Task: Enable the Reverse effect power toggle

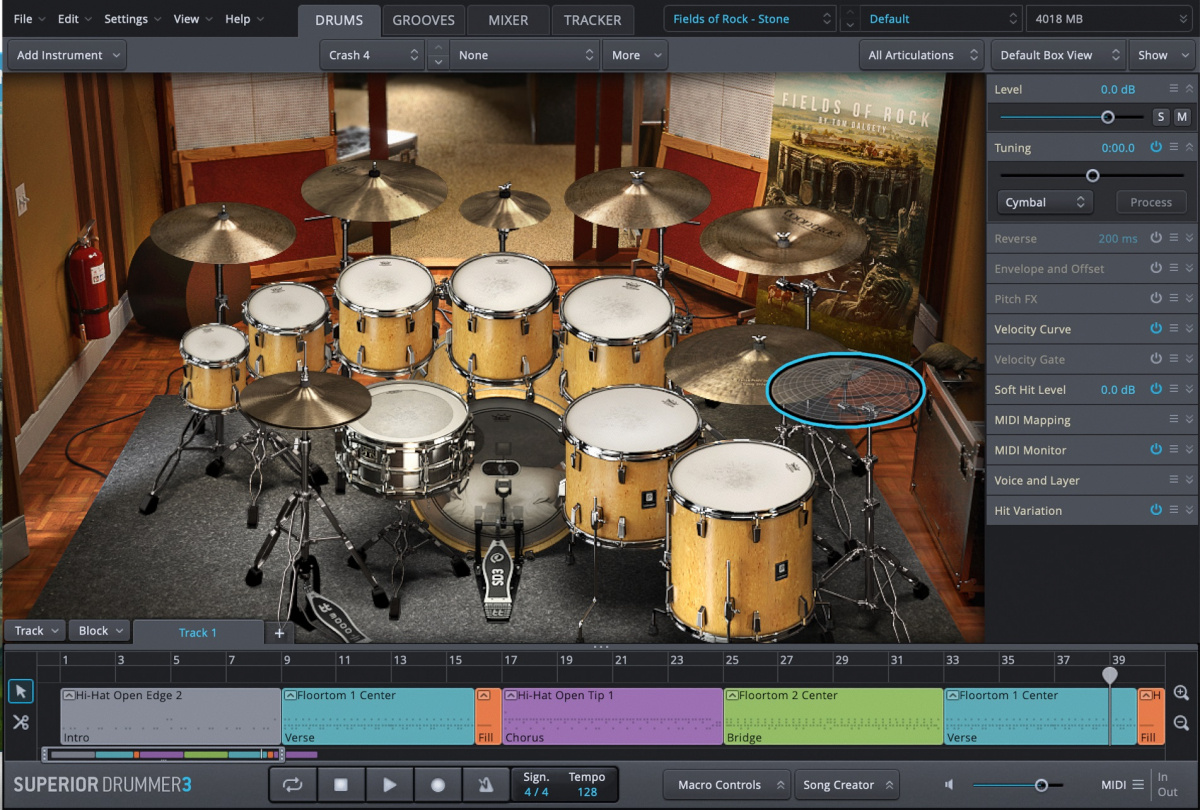Action: tap(1156, 237)
